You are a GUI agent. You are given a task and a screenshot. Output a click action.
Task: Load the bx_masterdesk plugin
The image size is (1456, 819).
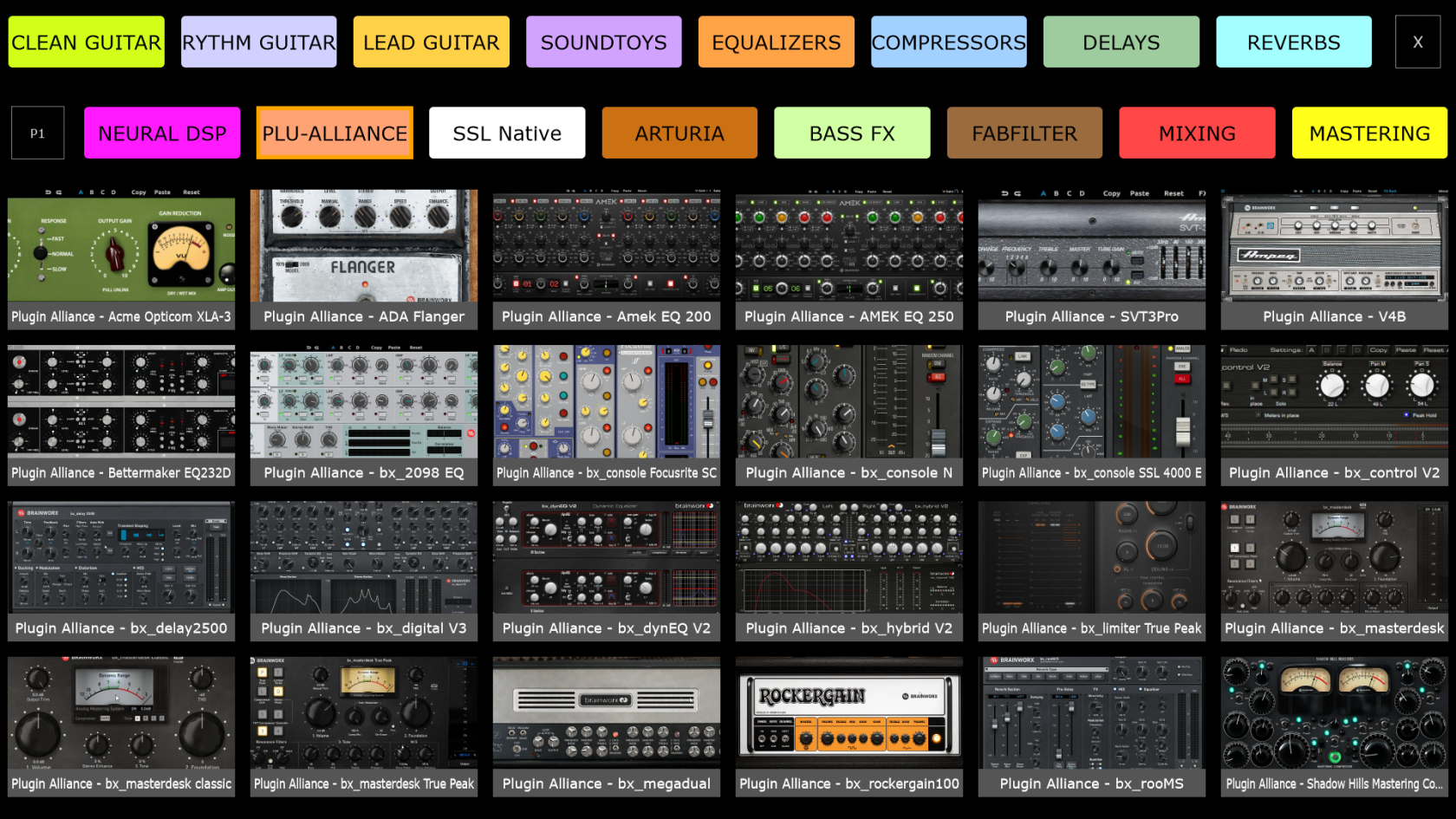[1335, 570]
